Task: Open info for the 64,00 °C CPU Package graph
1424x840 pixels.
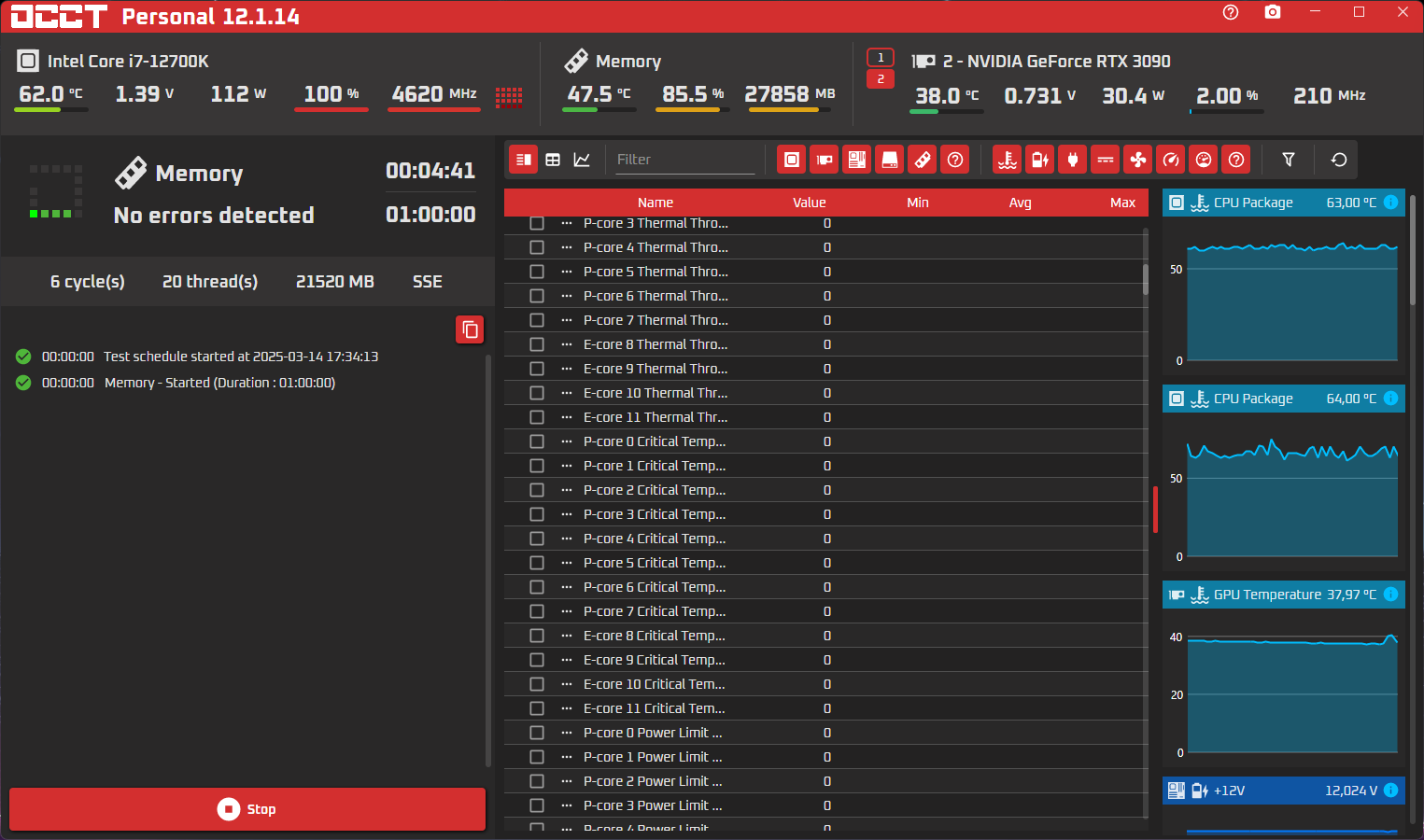Action: 1390,399
